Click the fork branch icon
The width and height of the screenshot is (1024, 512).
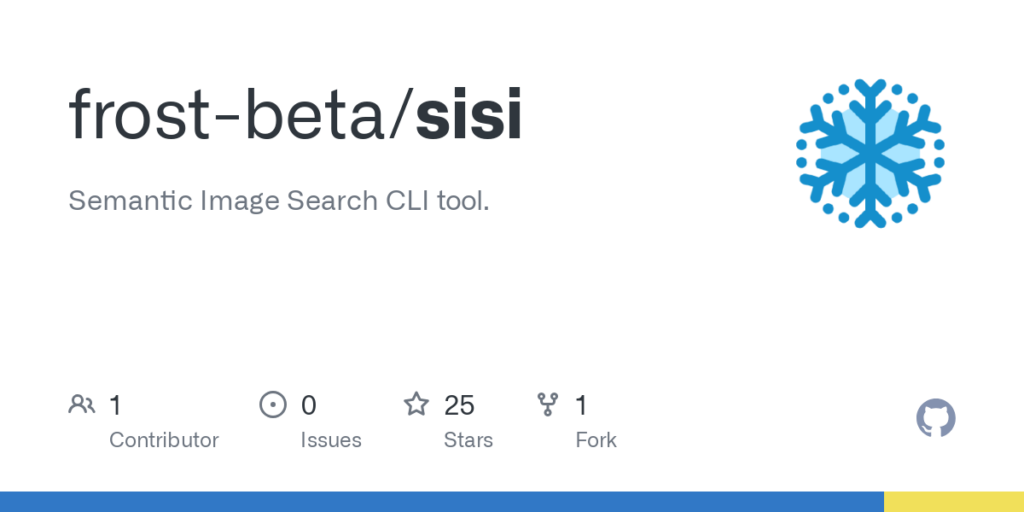point(548,405)
